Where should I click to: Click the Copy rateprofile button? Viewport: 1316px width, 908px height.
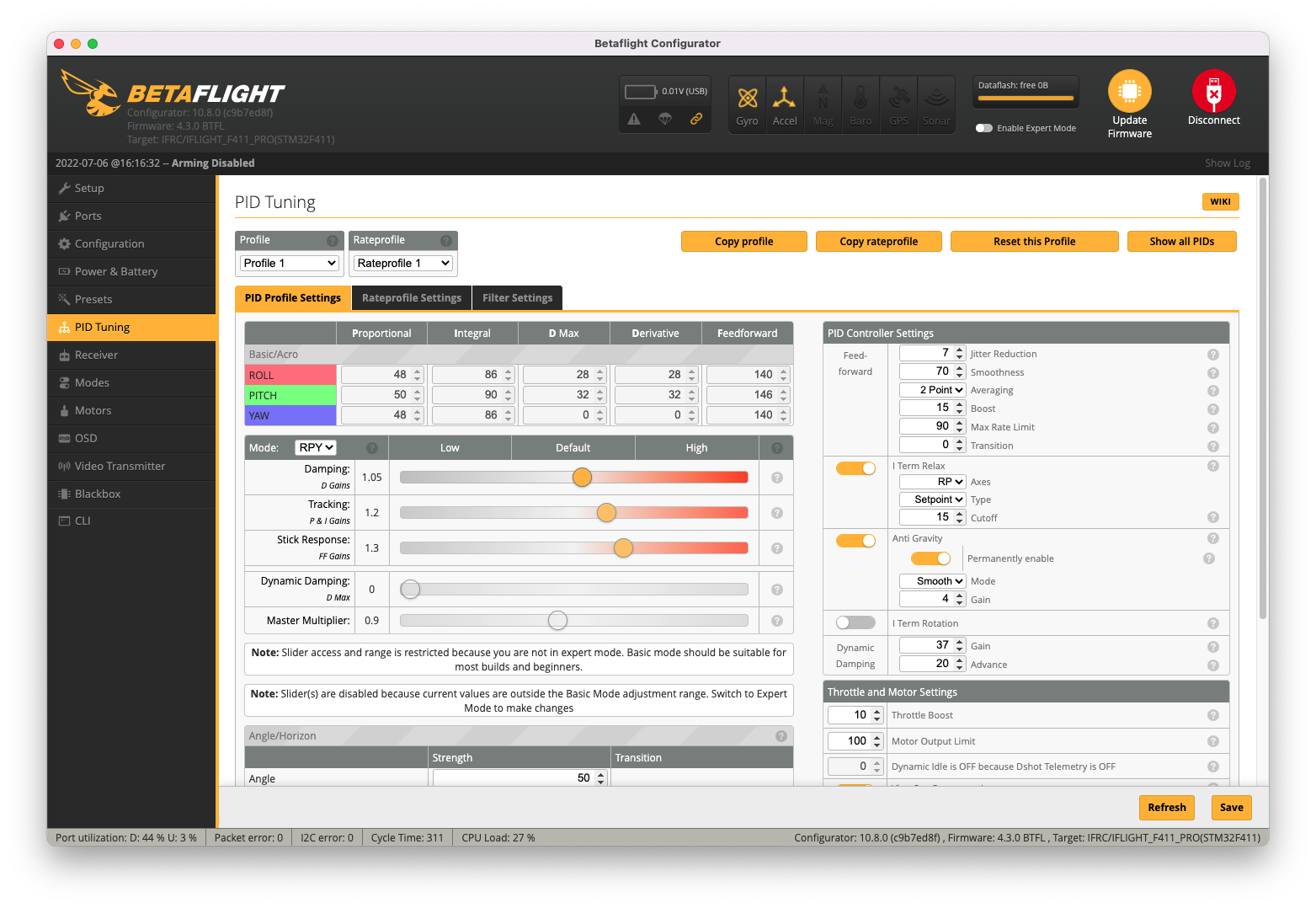[879, 242]
